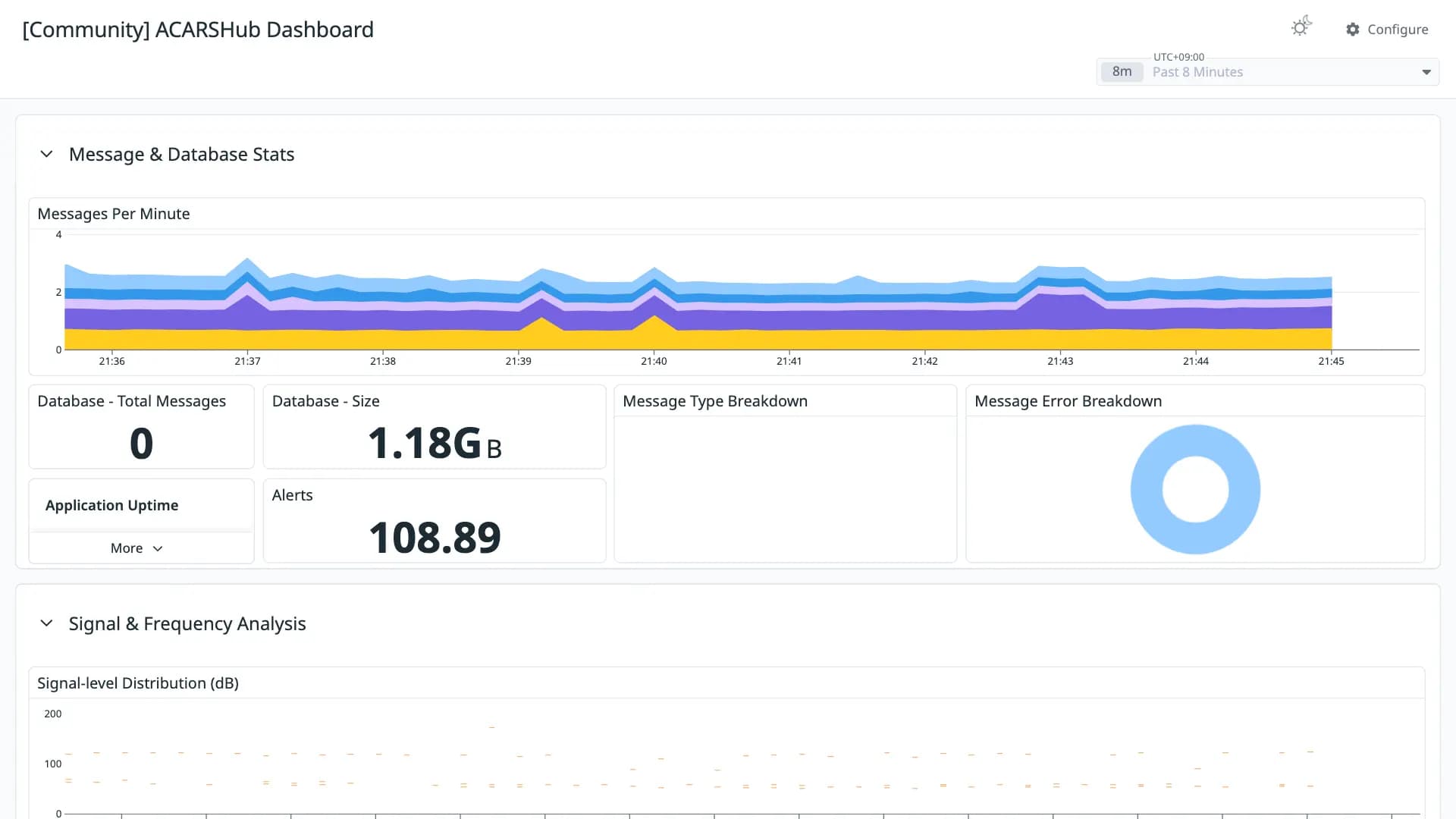Click the Configure gear icon

1353,30
